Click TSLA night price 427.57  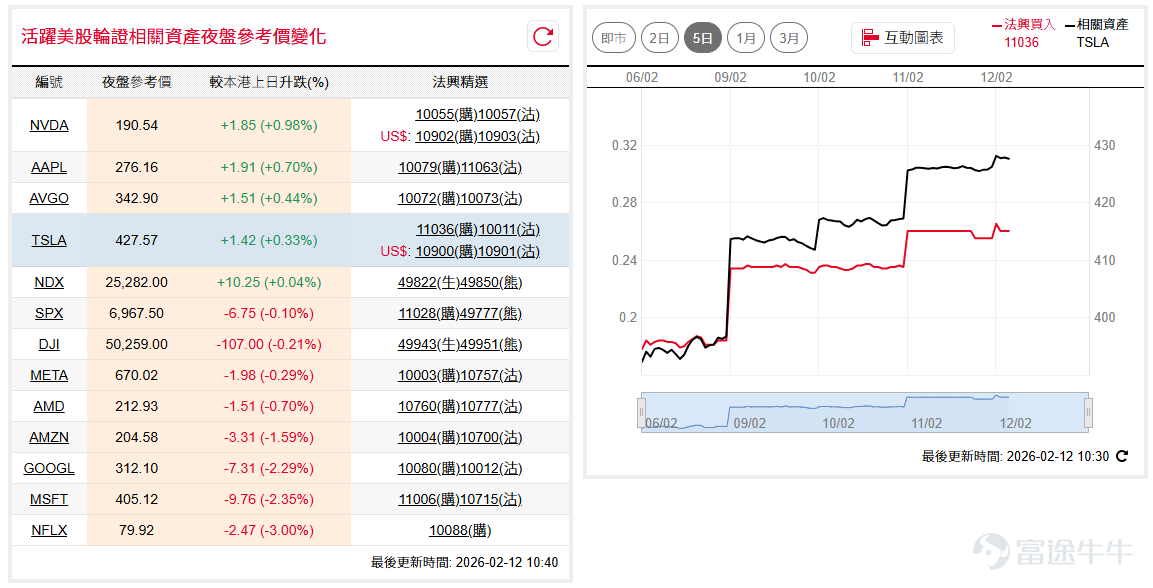pyautogui.click(x=137, y=240)
